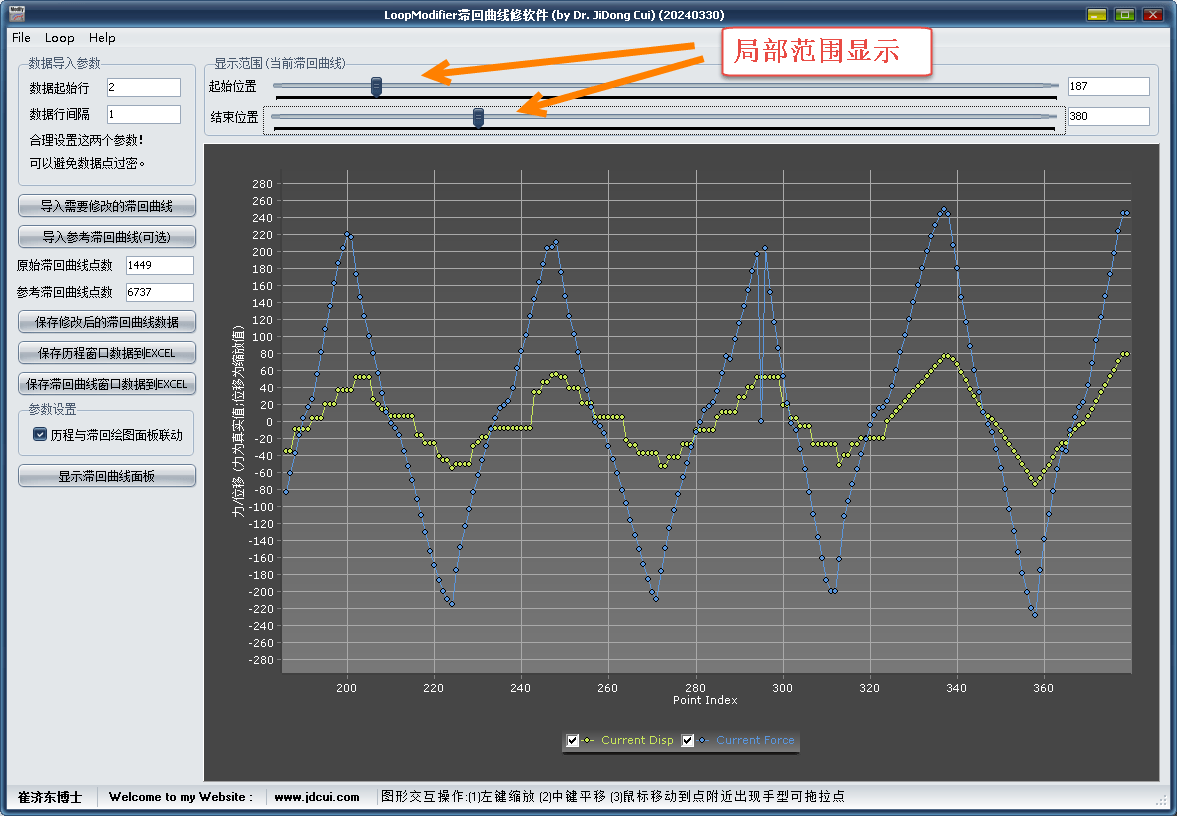Click the resize grip in window corner
The image size is (1177, 816).
coord(1162,801)
